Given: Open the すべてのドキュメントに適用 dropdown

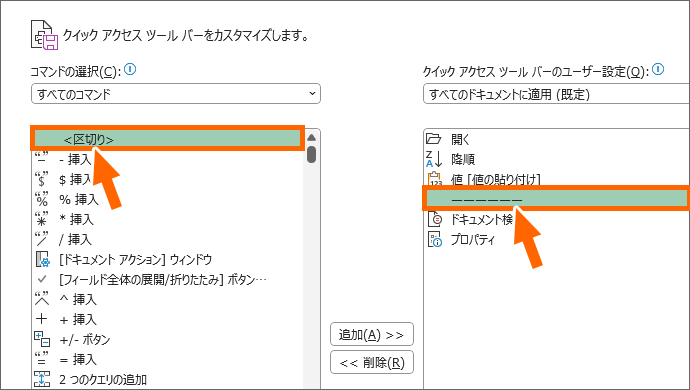Looking at the screenshot, I should (x=556, y=94).
